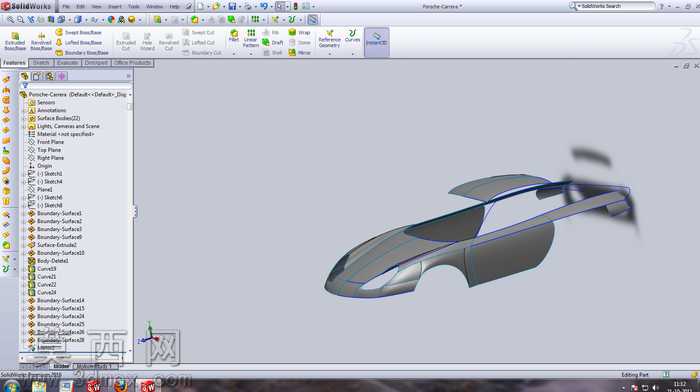Image resolution: width=700 pixels, height=392 pixels.
Task: Open the Tools menu
Action: [x=133, y=6]
